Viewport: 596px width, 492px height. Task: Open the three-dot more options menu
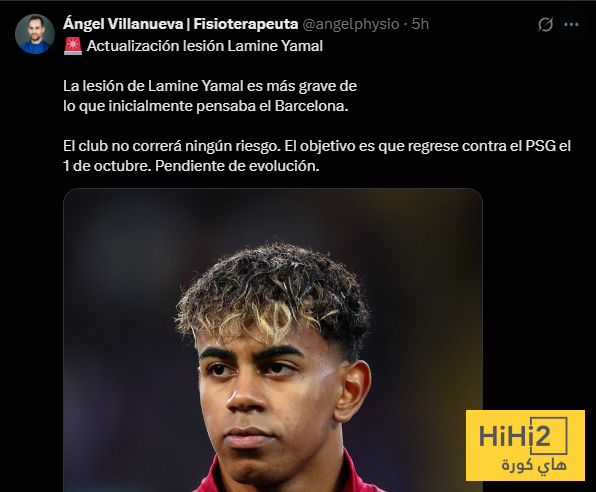571,25
